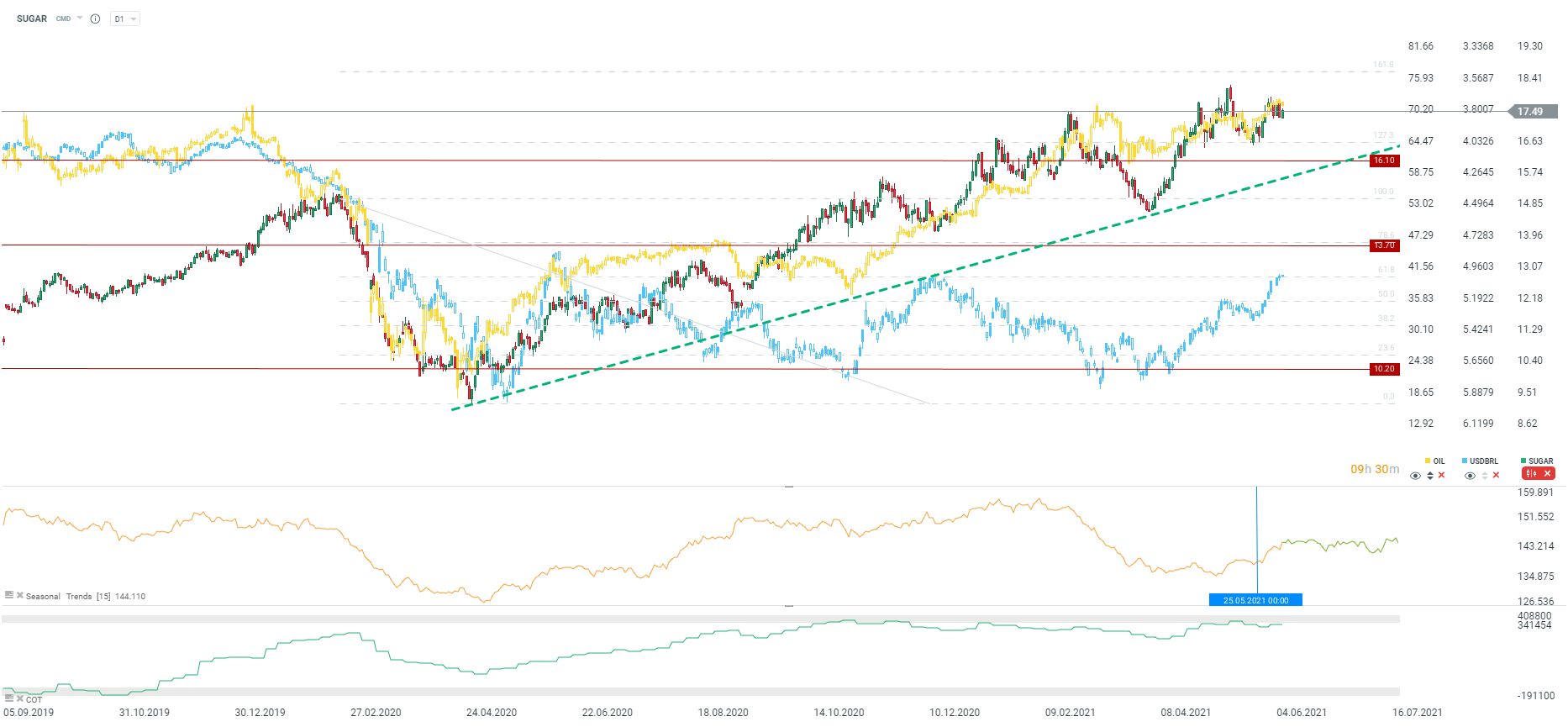Click the 3.3368 value on USDBRL axis
The image size is (1568, 727).
(1478, 46)
